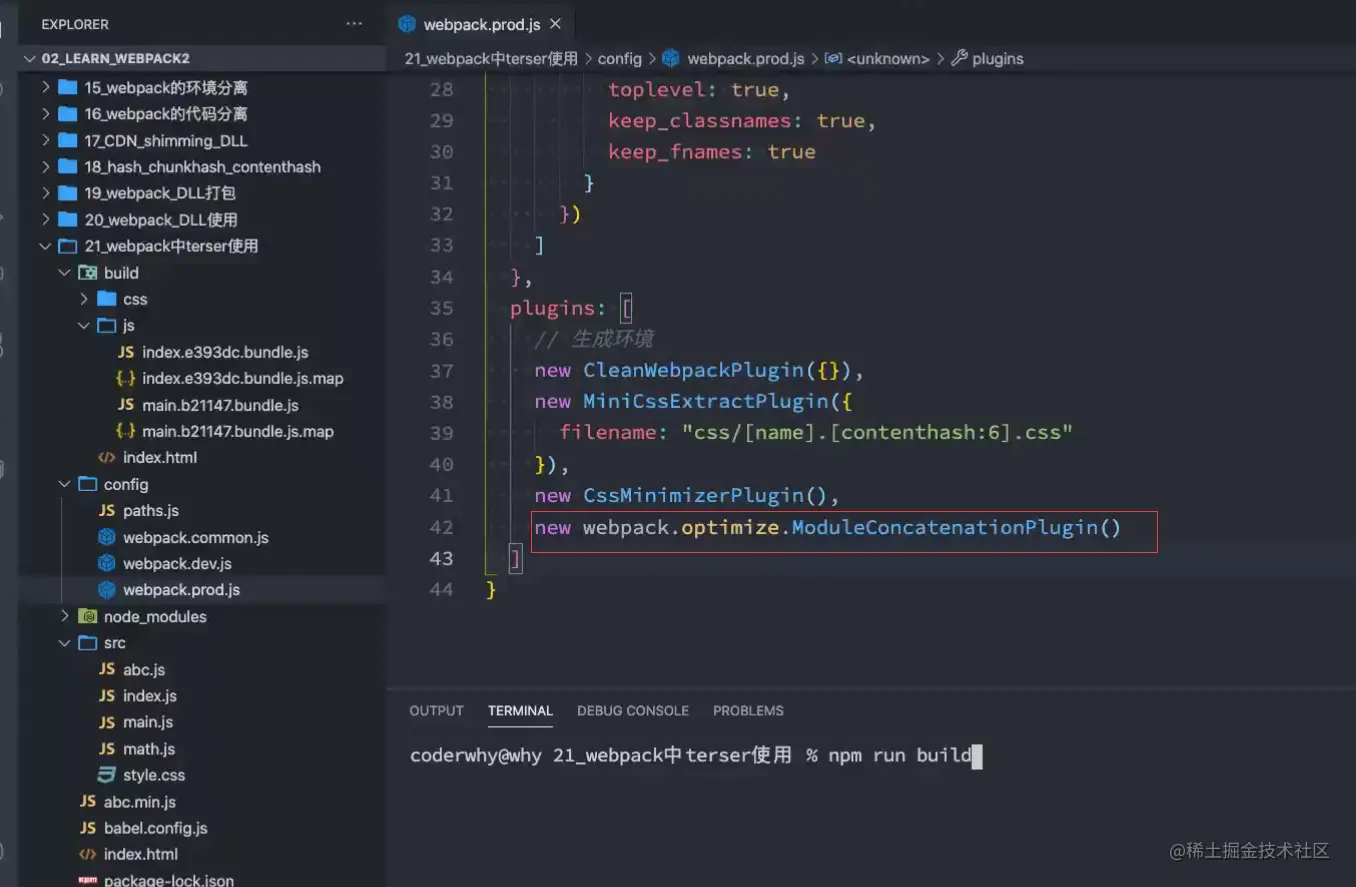The height and width of the screenshot is (887, 1356).
Task: Click the HTML icon of index.html in build folder
Action: pos(107,457)
